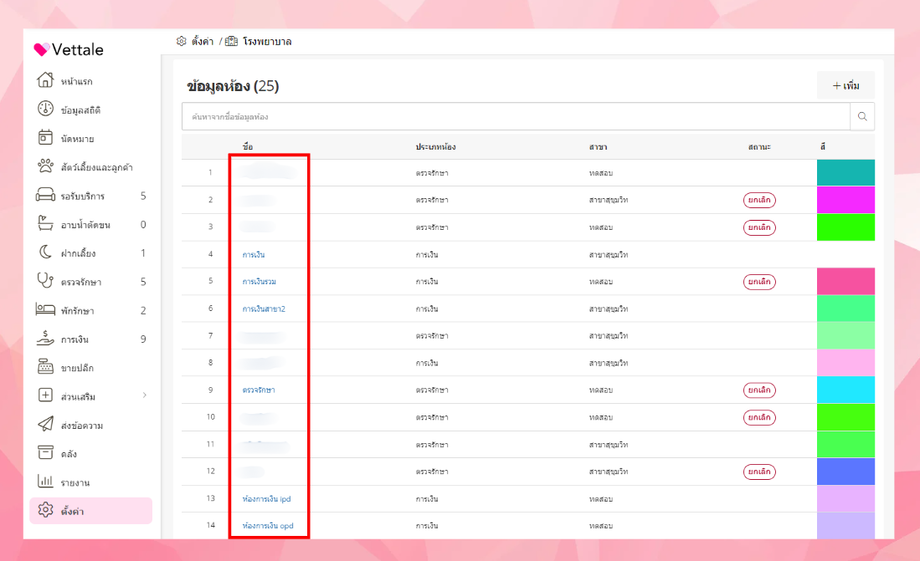This screenshot has height=561, width=920.
Task: Click the สาขา column header
Action: [598, 147]
